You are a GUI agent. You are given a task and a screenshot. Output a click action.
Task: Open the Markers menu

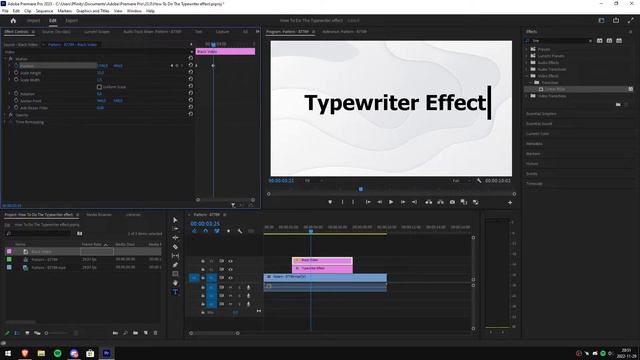click(64, 11)
